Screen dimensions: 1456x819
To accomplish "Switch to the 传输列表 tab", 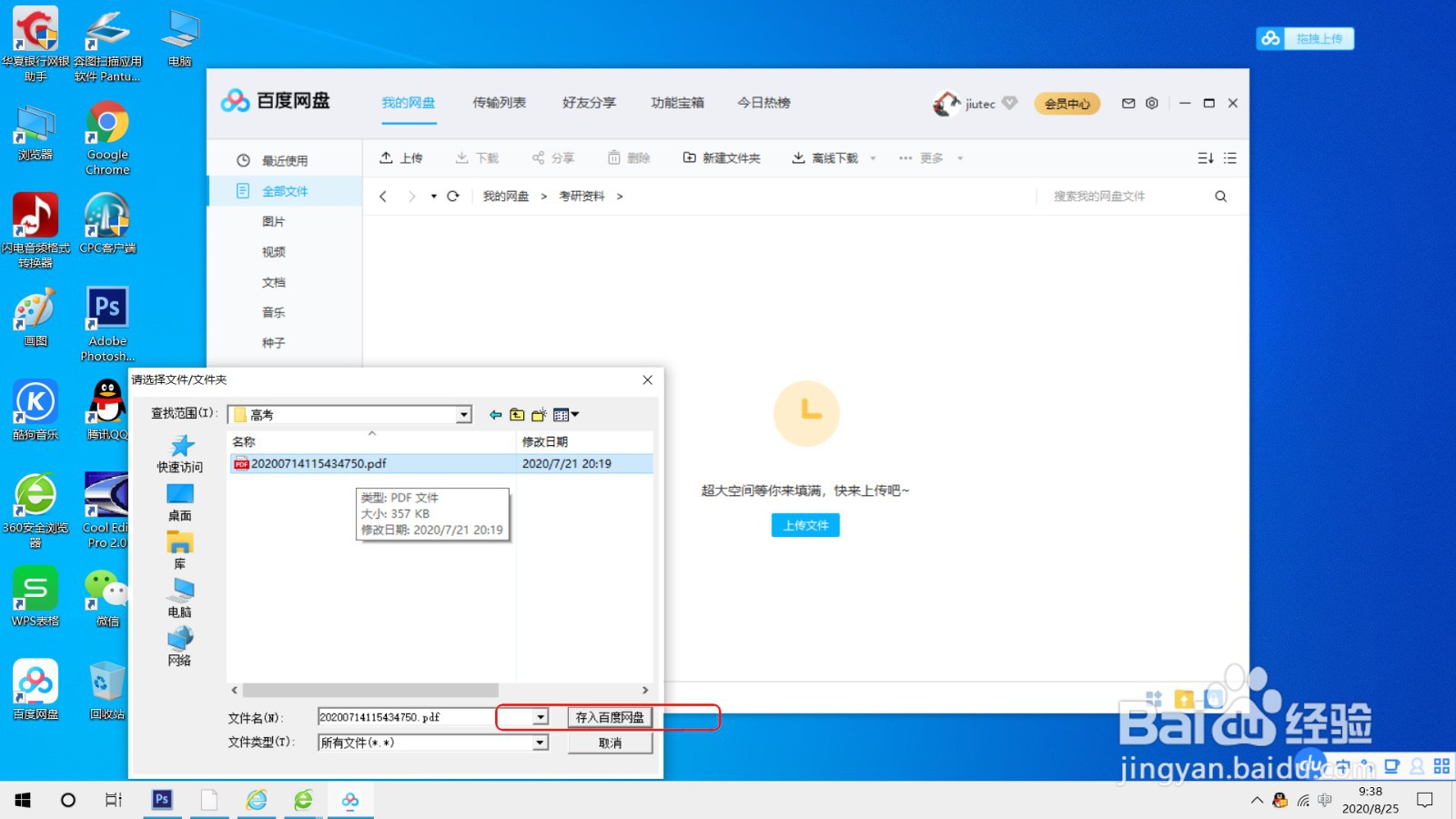I will (x=499, y=103).
